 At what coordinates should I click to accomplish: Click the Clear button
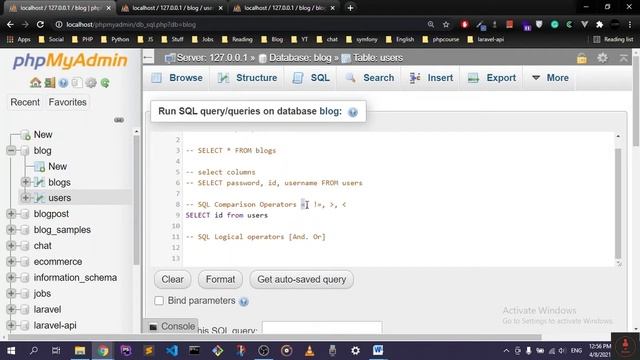pyautogui.click(x=172, y=280)
